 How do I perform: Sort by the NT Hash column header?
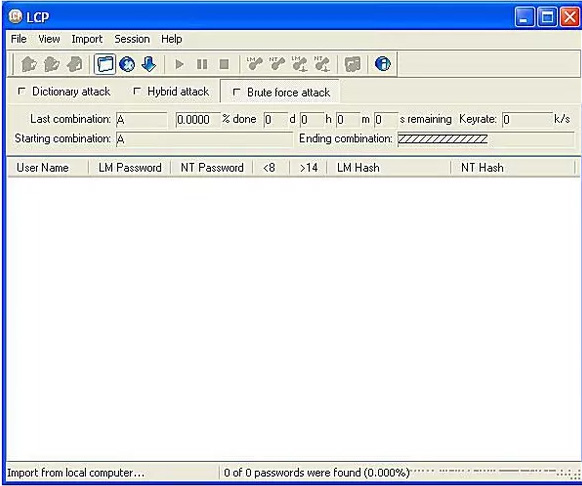[513, 168]
